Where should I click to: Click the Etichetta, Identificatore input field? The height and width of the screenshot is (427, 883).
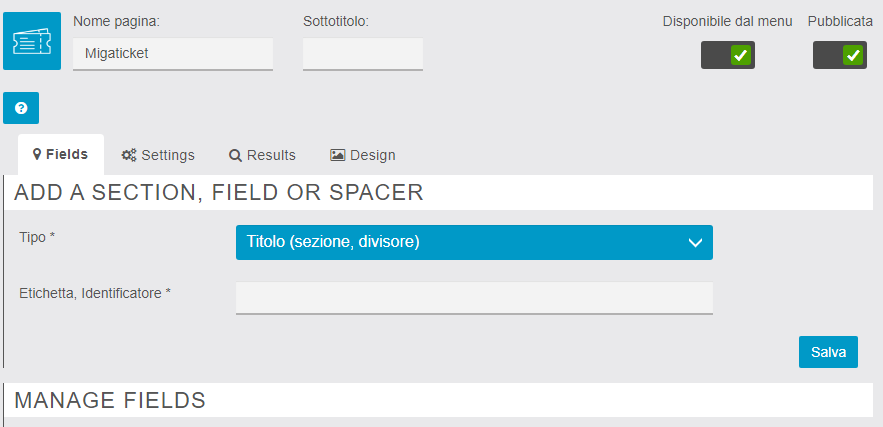[474, 297]
